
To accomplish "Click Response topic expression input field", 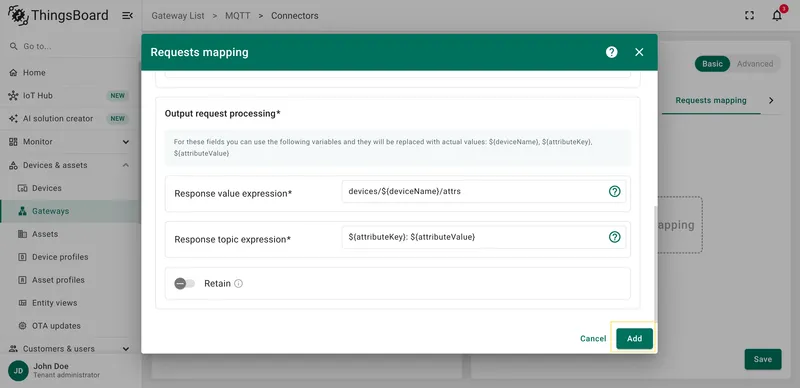I will [484, 237].
